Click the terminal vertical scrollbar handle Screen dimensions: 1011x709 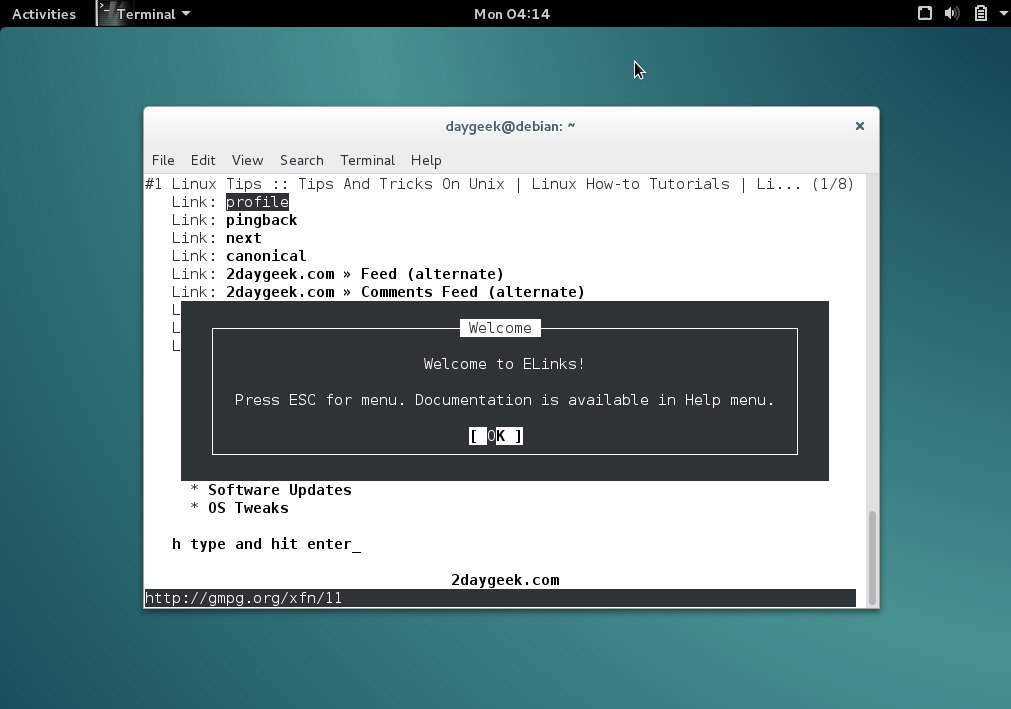coord(872,558)
